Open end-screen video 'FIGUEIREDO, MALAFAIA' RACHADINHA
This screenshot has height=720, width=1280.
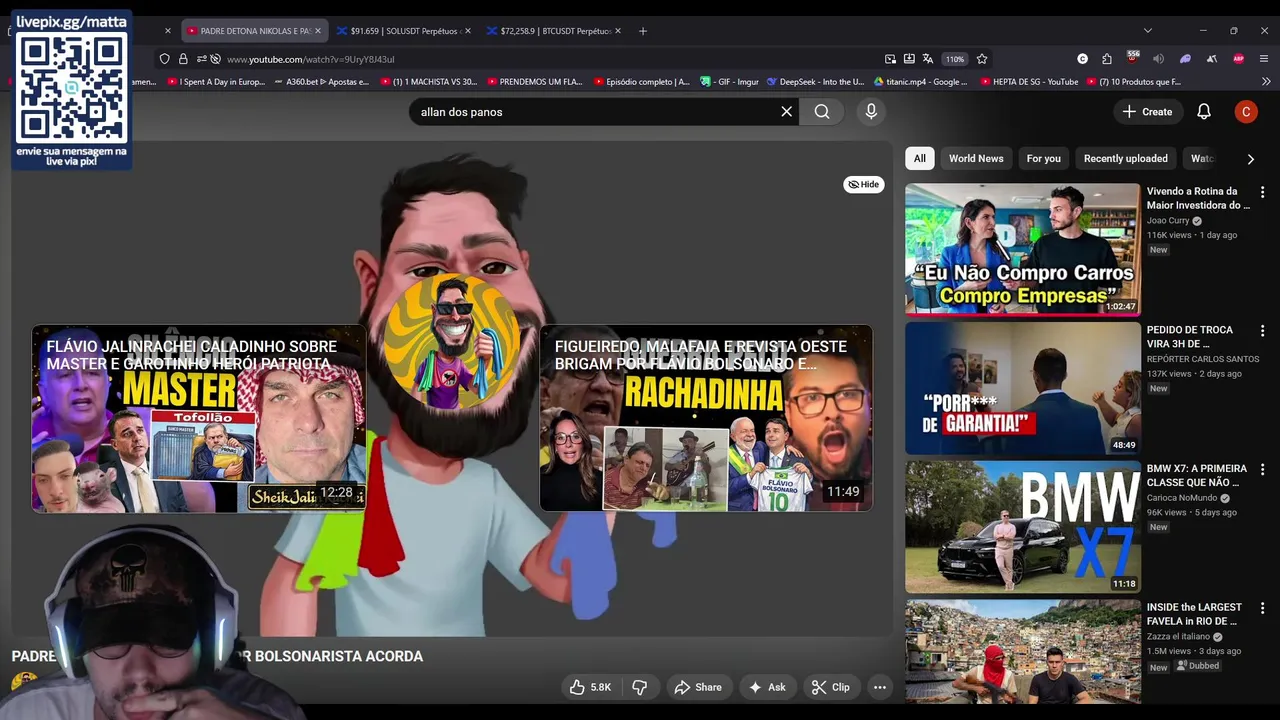[x=706, y=418]
